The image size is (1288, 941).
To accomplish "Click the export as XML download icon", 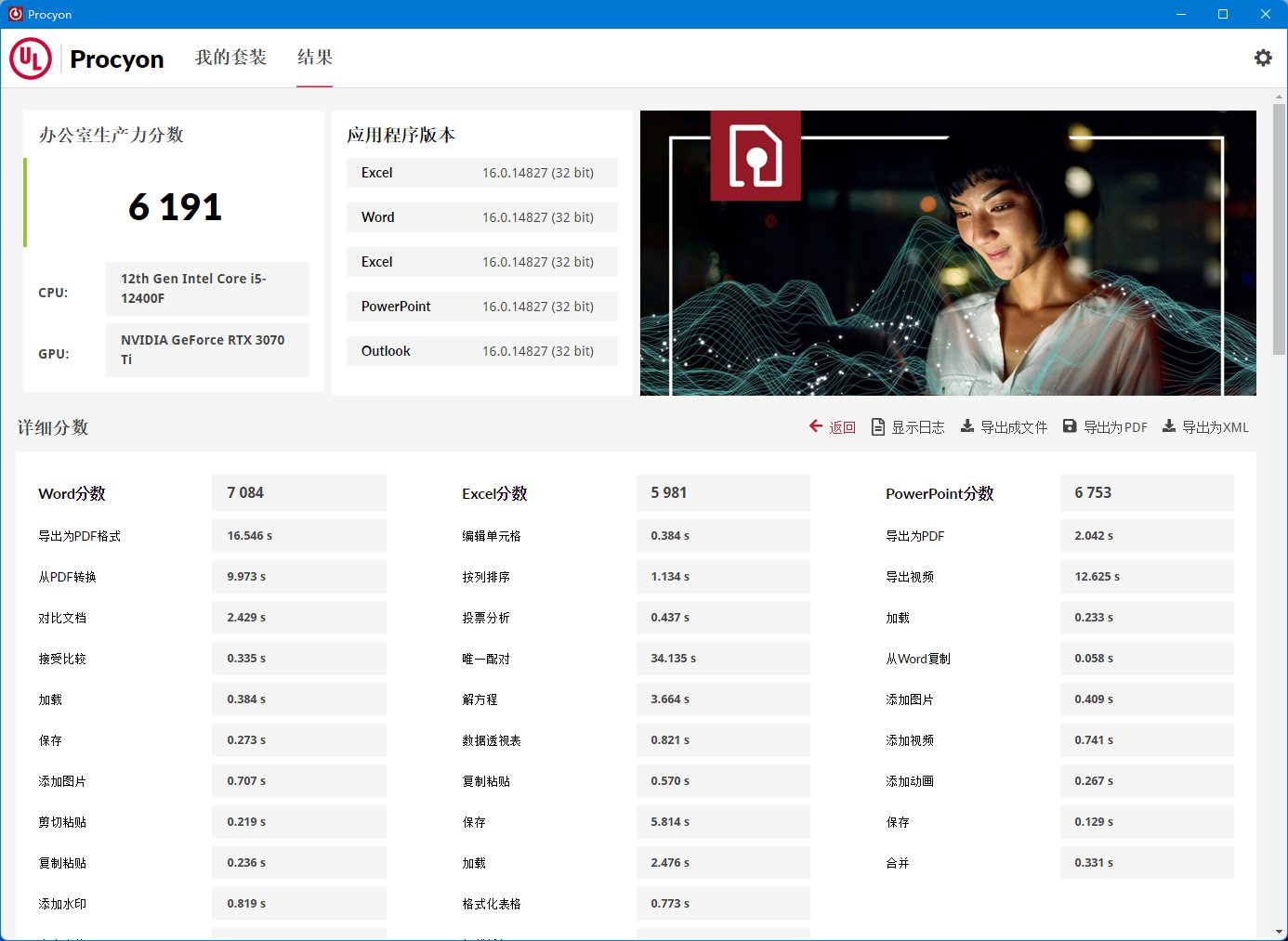I will point(1169,426).
